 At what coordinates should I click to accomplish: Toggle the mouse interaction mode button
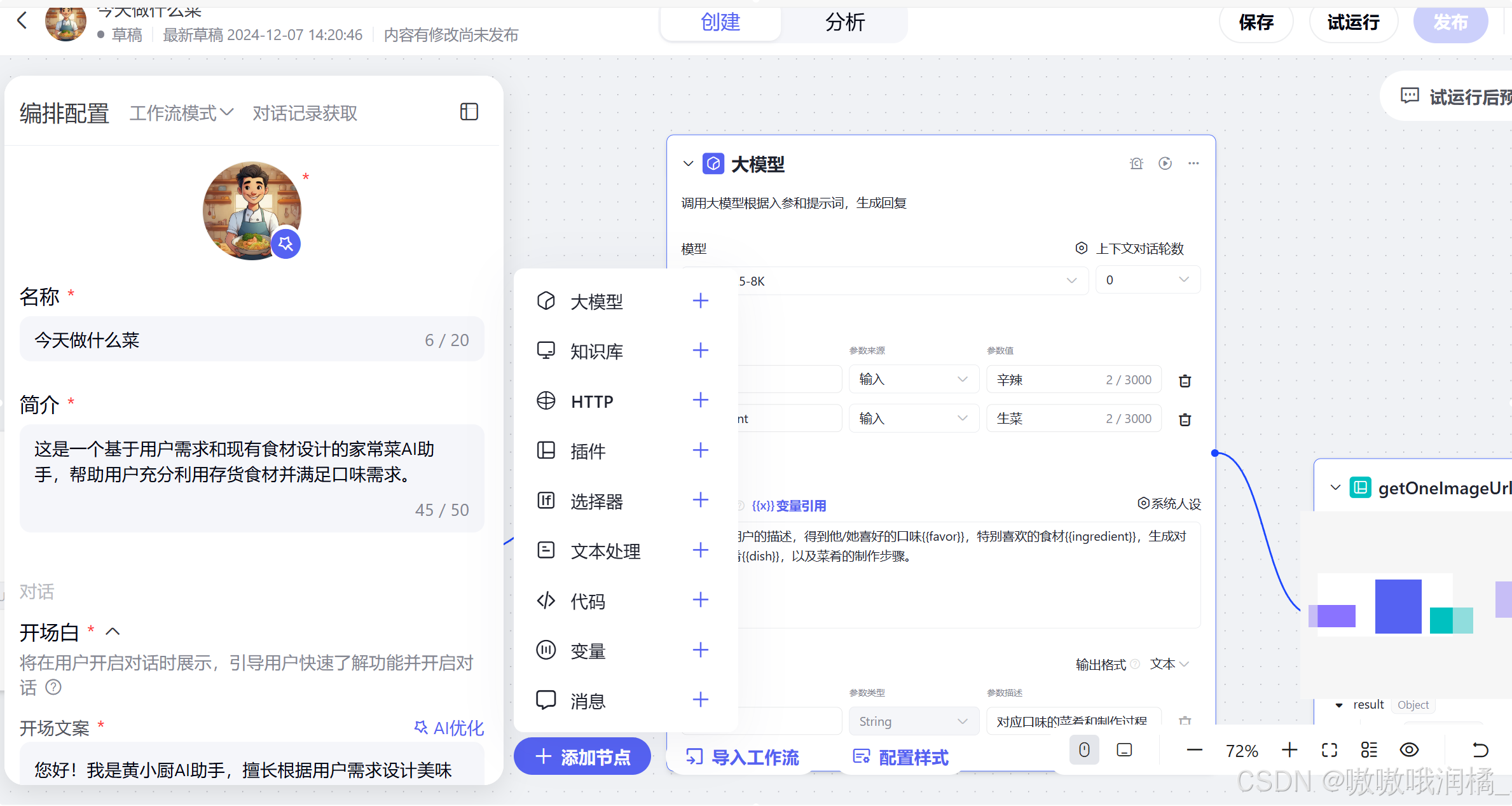click(1084, 750)
